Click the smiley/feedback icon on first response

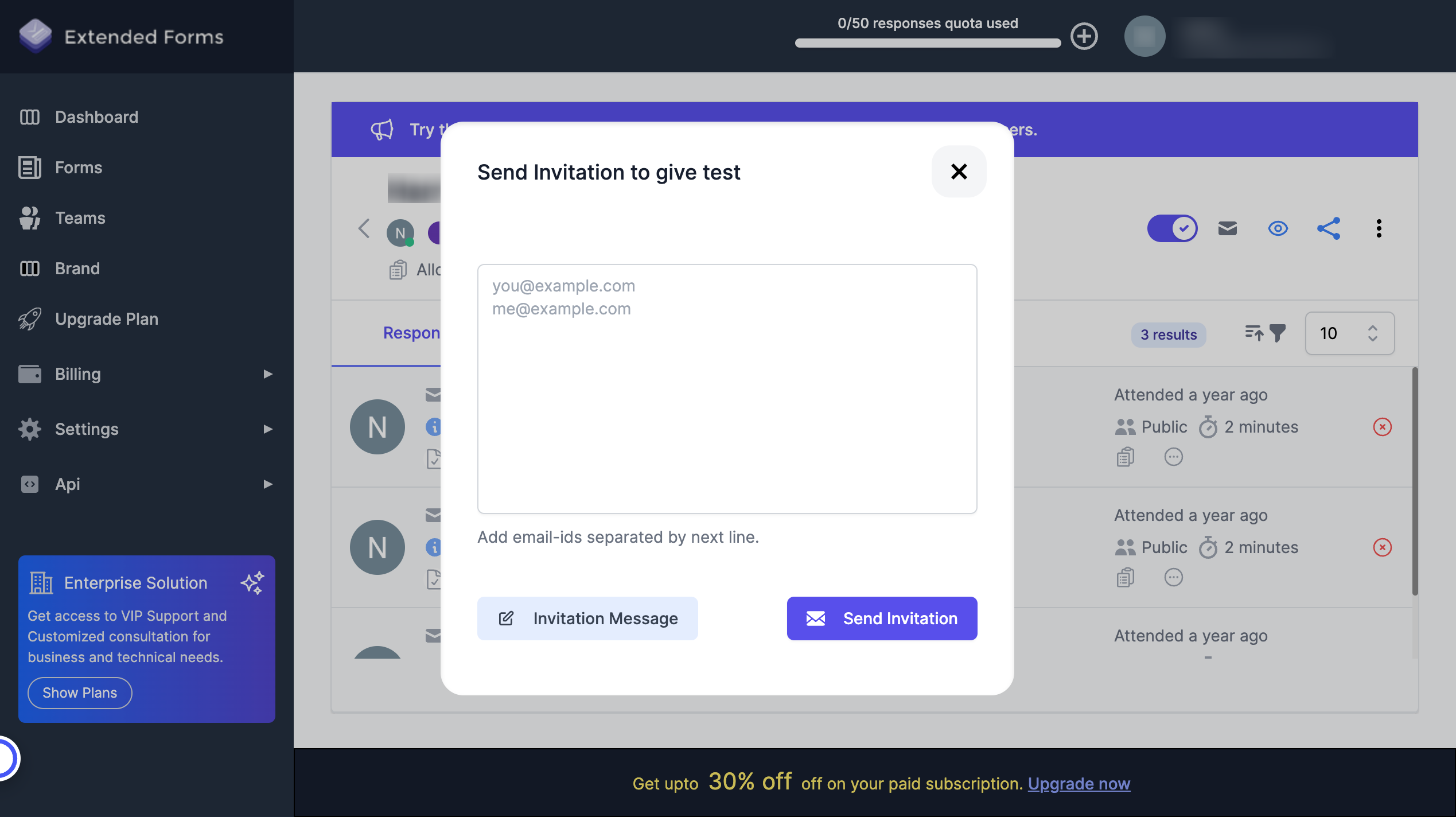coord(1172,457)
